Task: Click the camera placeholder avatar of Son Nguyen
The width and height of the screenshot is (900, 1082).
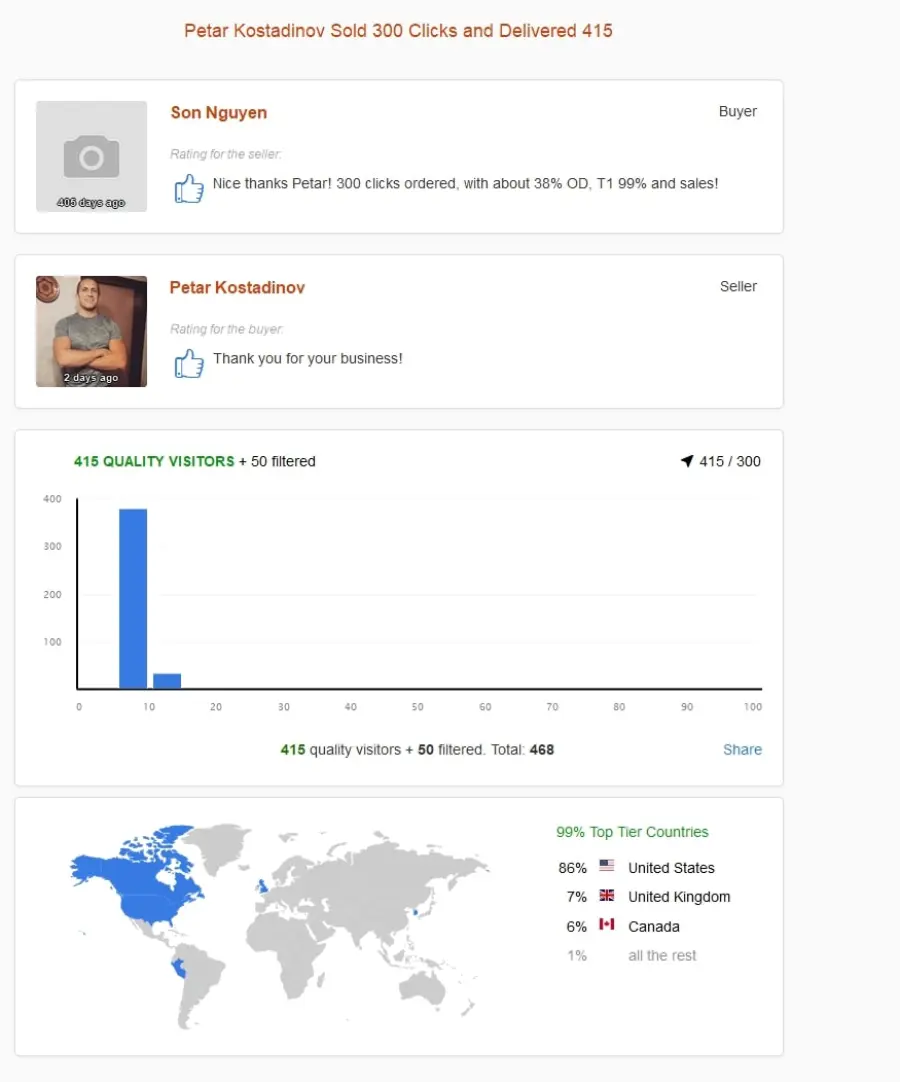Action: tap(91, 157)
